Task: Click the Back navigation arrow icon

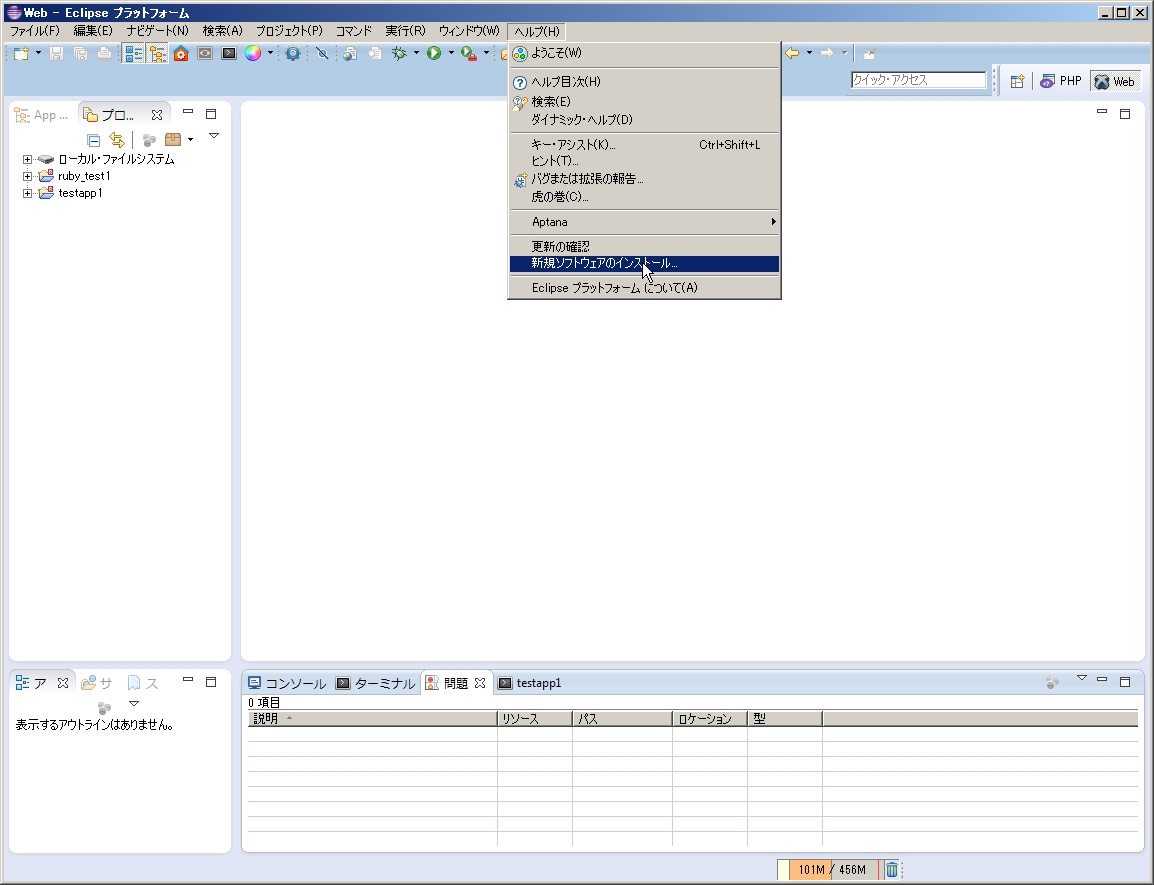Action: coord(792,53)
